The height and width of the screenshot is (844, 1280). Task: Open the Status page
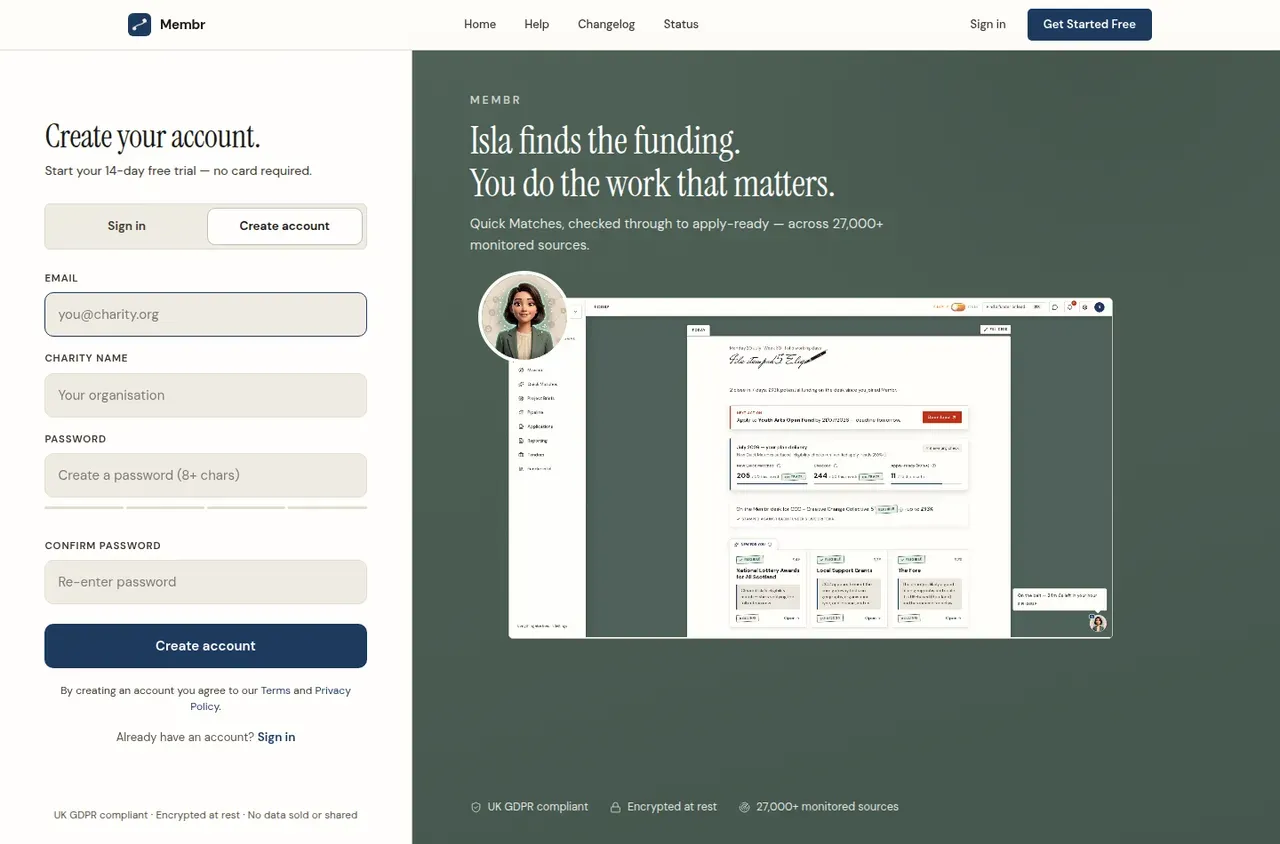coord(681,24)
